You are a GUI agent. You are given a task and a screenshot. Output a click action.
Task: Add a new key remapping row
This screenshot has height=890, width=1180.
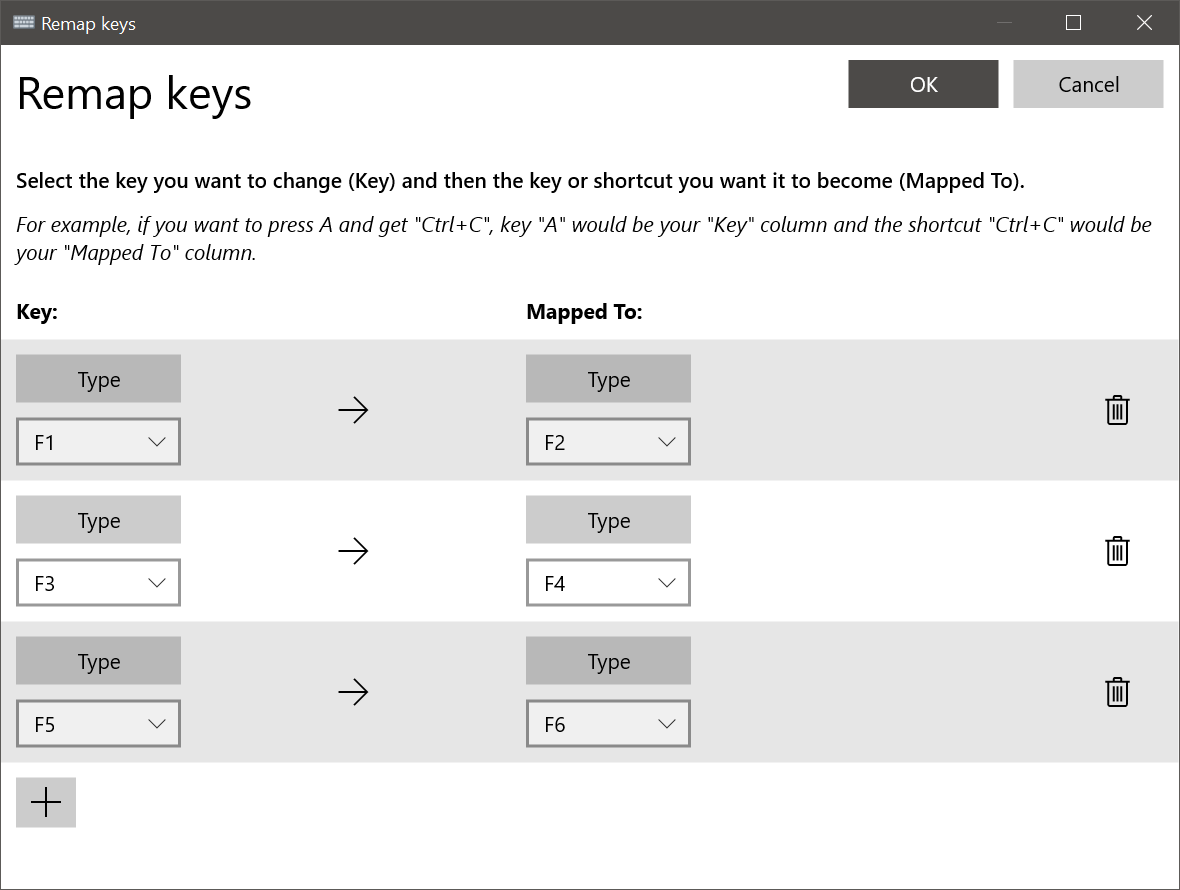coord(45,802)
